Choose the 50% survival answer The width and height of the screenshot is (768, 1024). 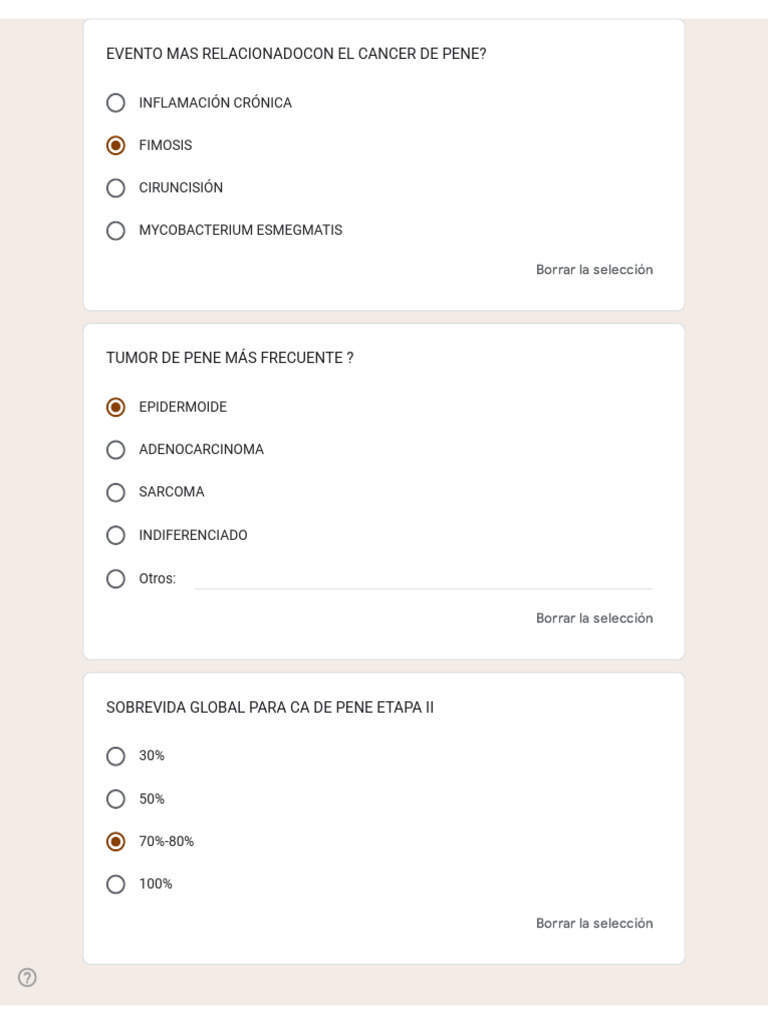point(116,799)
